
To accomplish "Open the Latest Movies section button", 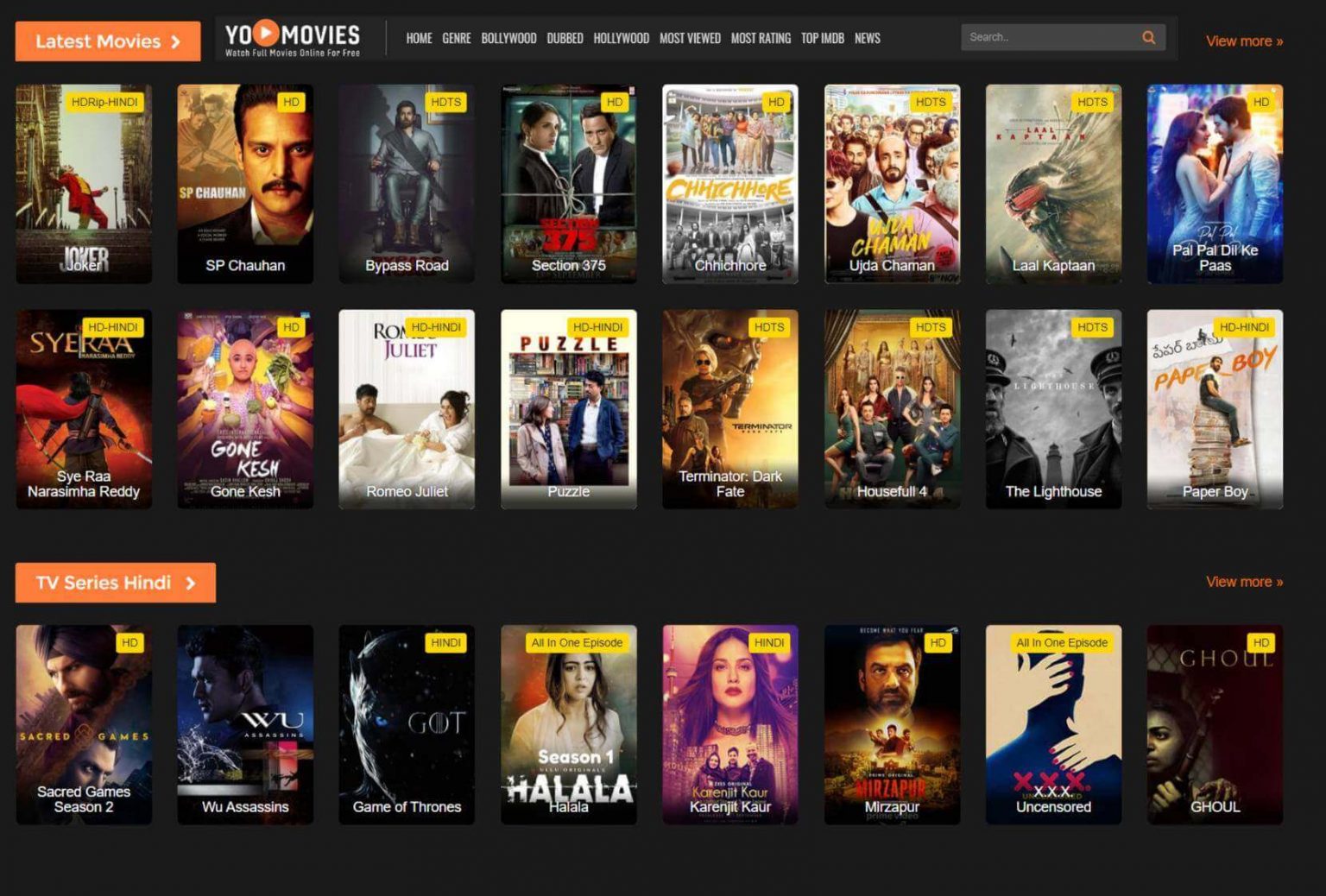I will 108,41.
